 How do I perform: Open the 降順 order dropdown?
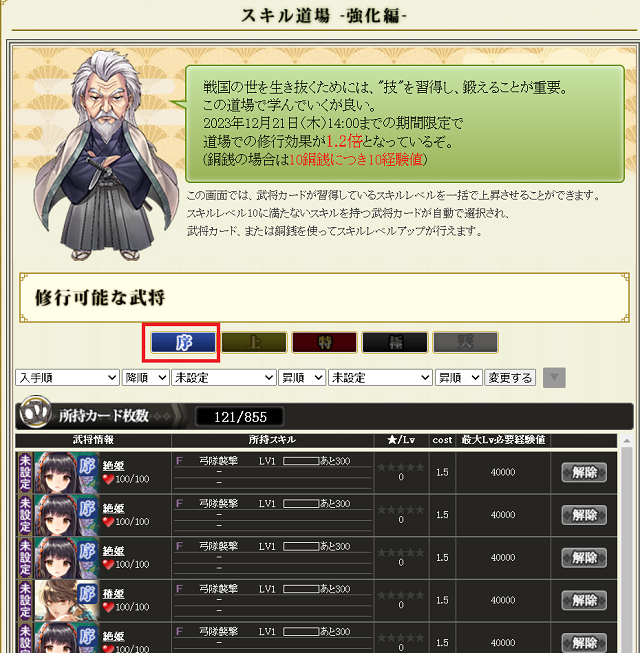tap(145, 378)
